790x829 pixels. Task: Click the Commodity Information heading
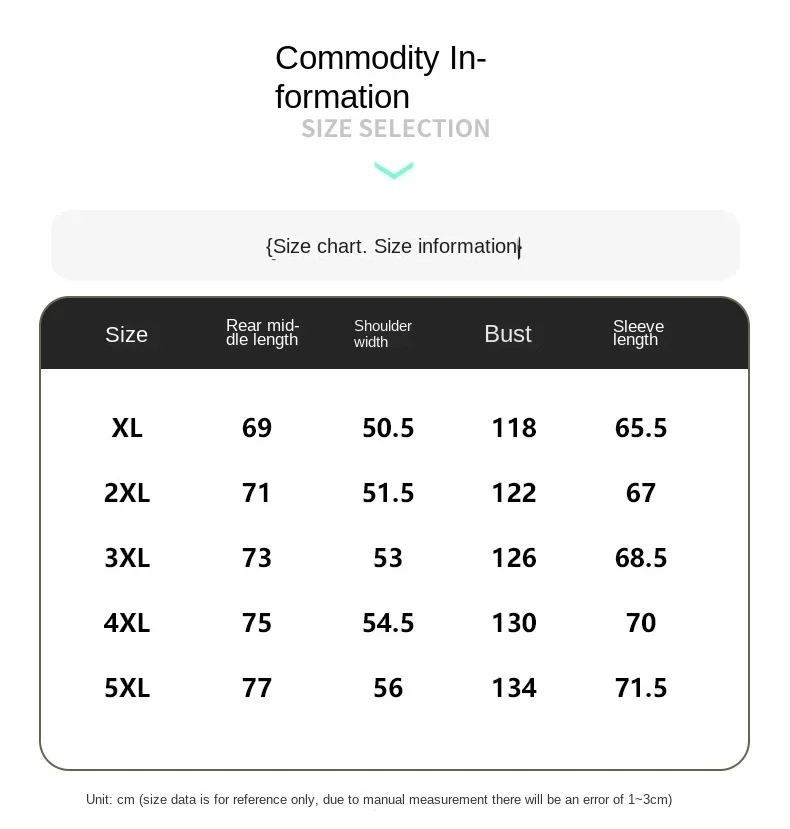coord(381,77)
